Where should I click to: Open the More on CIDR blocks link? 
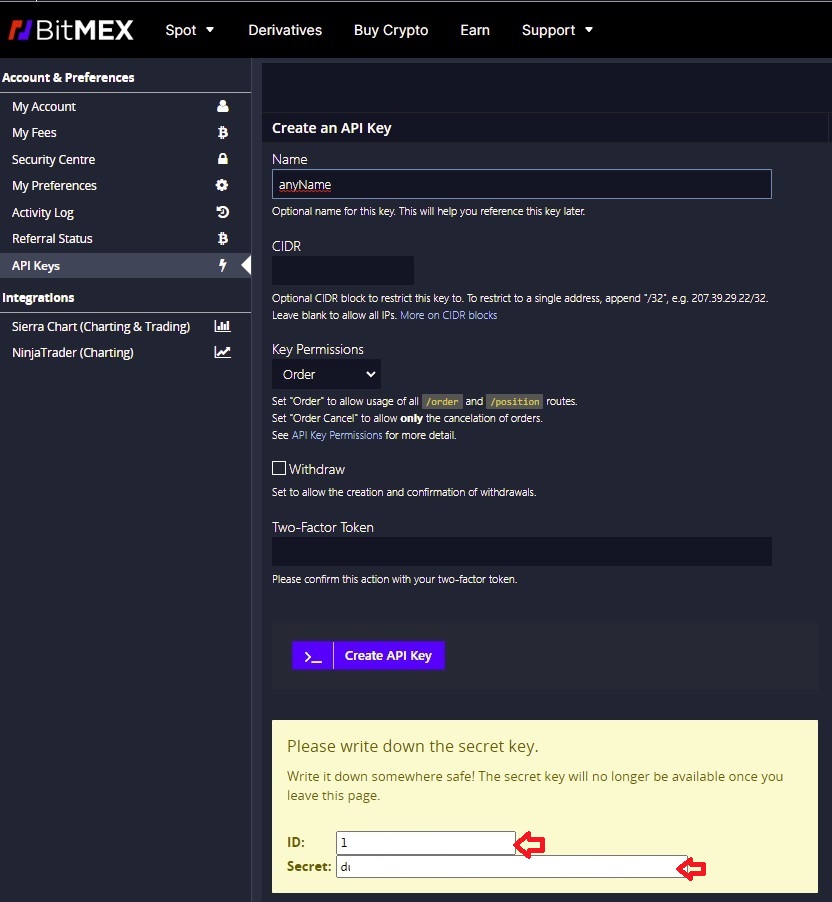point(448,315)
